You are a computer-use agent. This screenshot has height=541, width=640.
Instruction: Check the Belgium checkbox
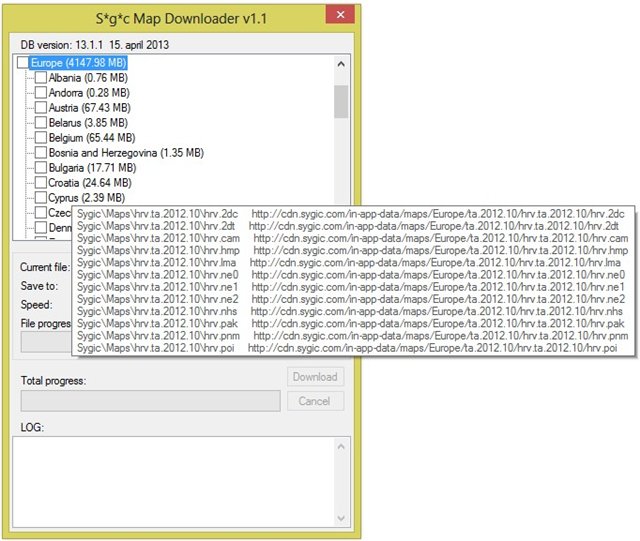point(40,138)
